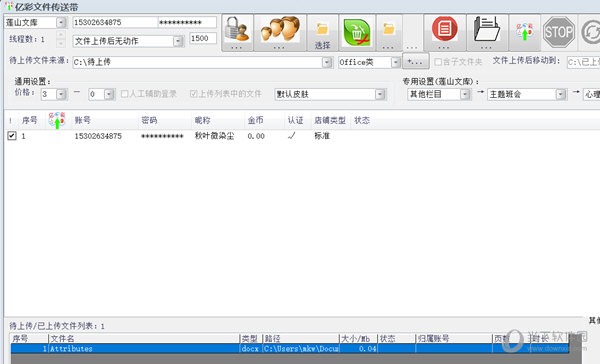Click the 序号 account column header
This screenshot has height=364, width=600.
(29, 120)
